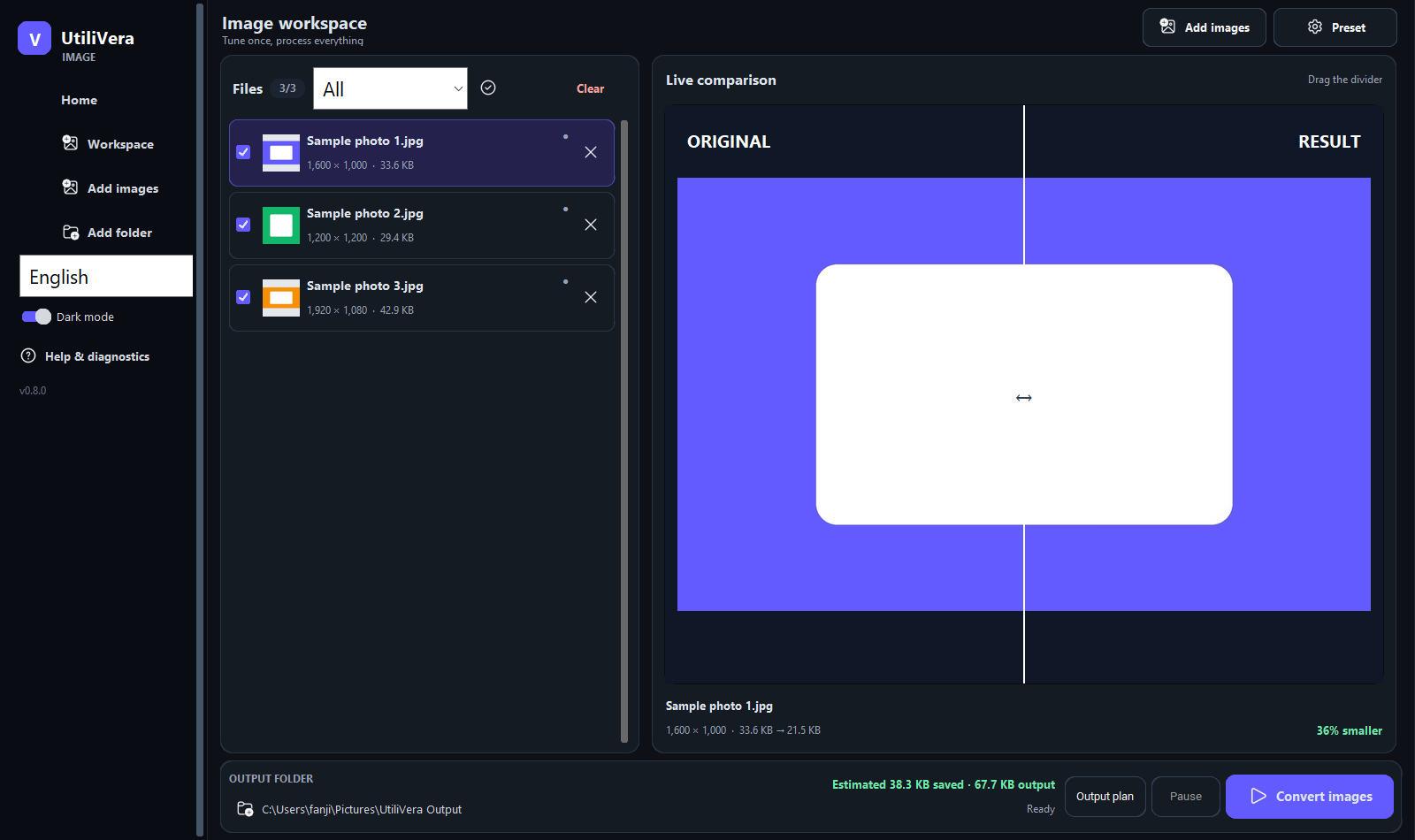Click the Pause button
The width and height of the screenshot is (1415, 840).
[x=1185, y=797]
